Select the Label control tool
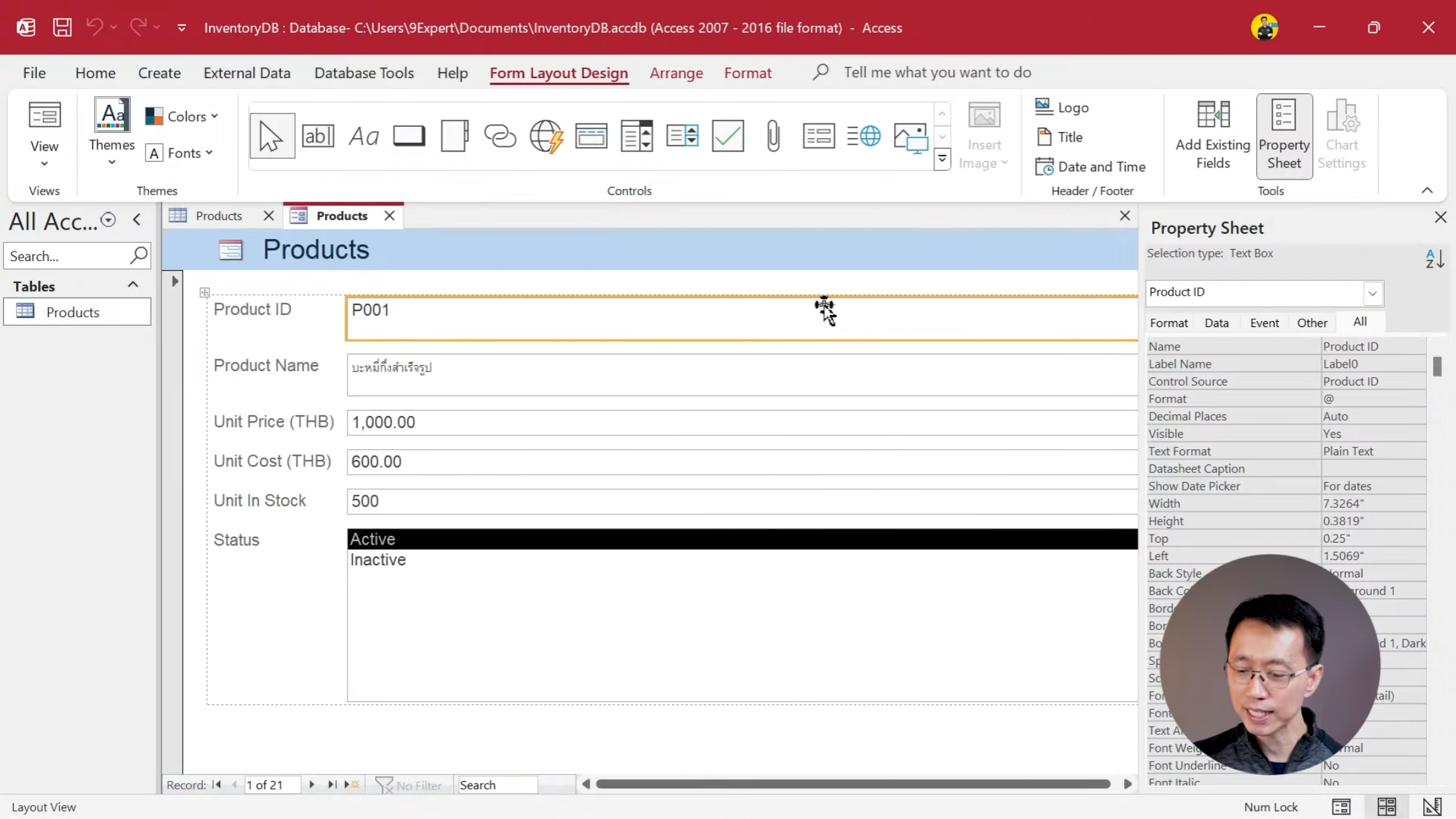The width and height of the screenshot is (1456, 819). (x=364, y=135)
